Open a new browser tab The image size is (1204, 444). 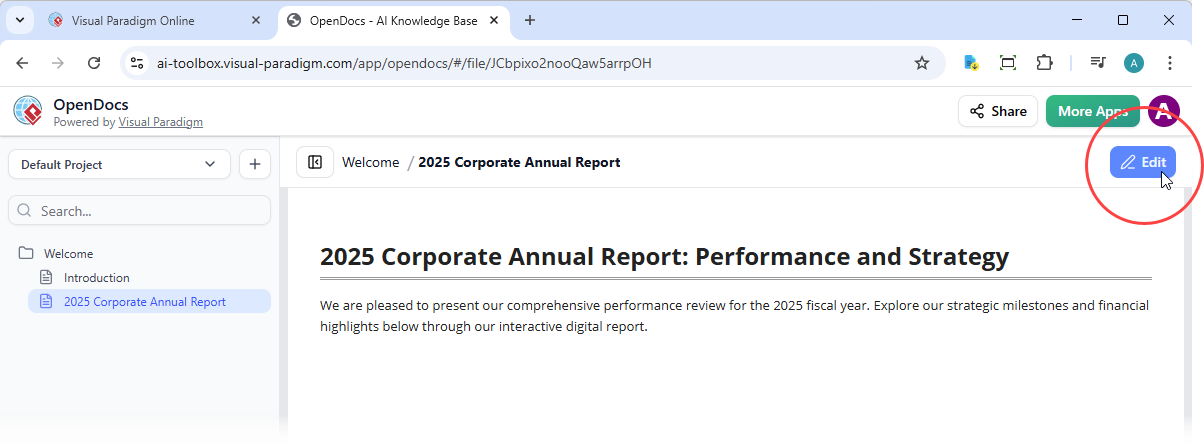coord(530,20)
